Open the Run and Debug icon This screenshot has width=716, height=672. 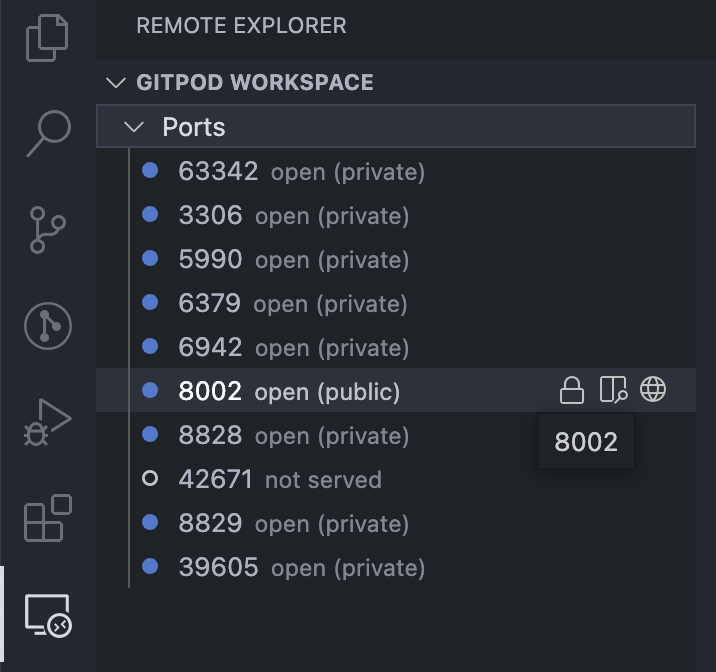point(47,422)
